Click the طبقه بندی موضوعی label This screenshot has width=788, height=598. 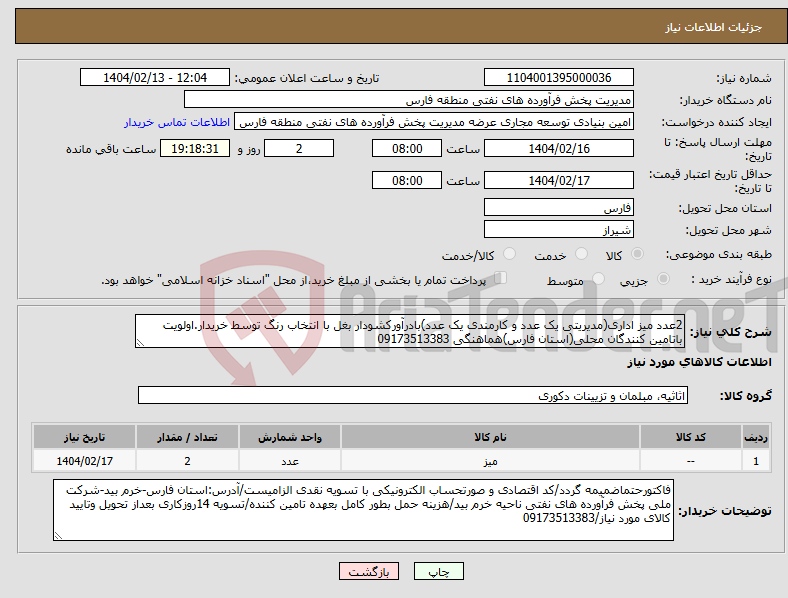tap(719, 254)
